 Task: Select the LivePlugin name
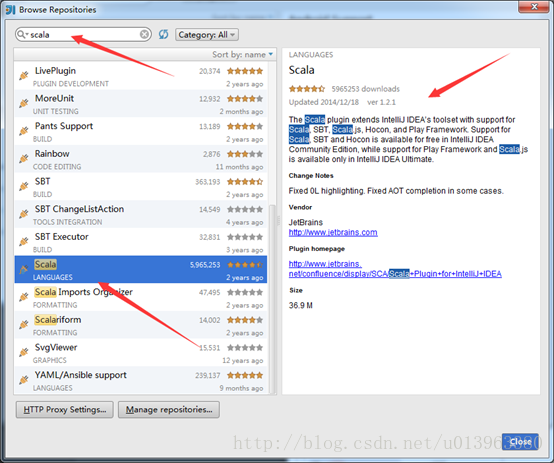coord(55,71)
